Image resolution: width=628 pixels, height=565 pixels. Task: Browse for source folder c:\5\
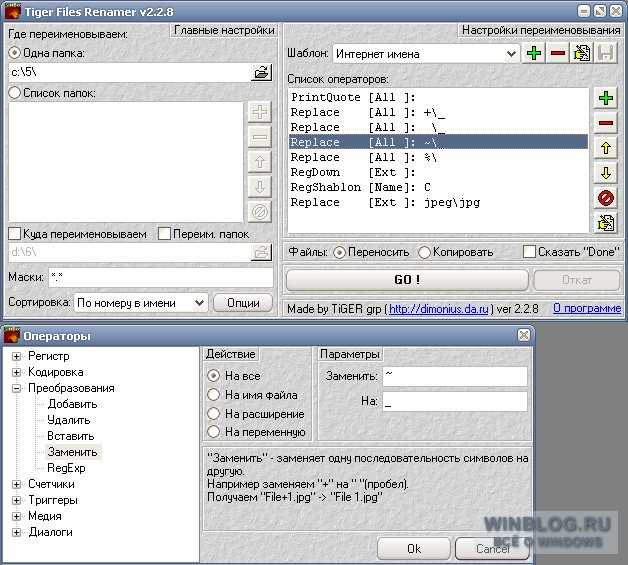pos(261,72)
